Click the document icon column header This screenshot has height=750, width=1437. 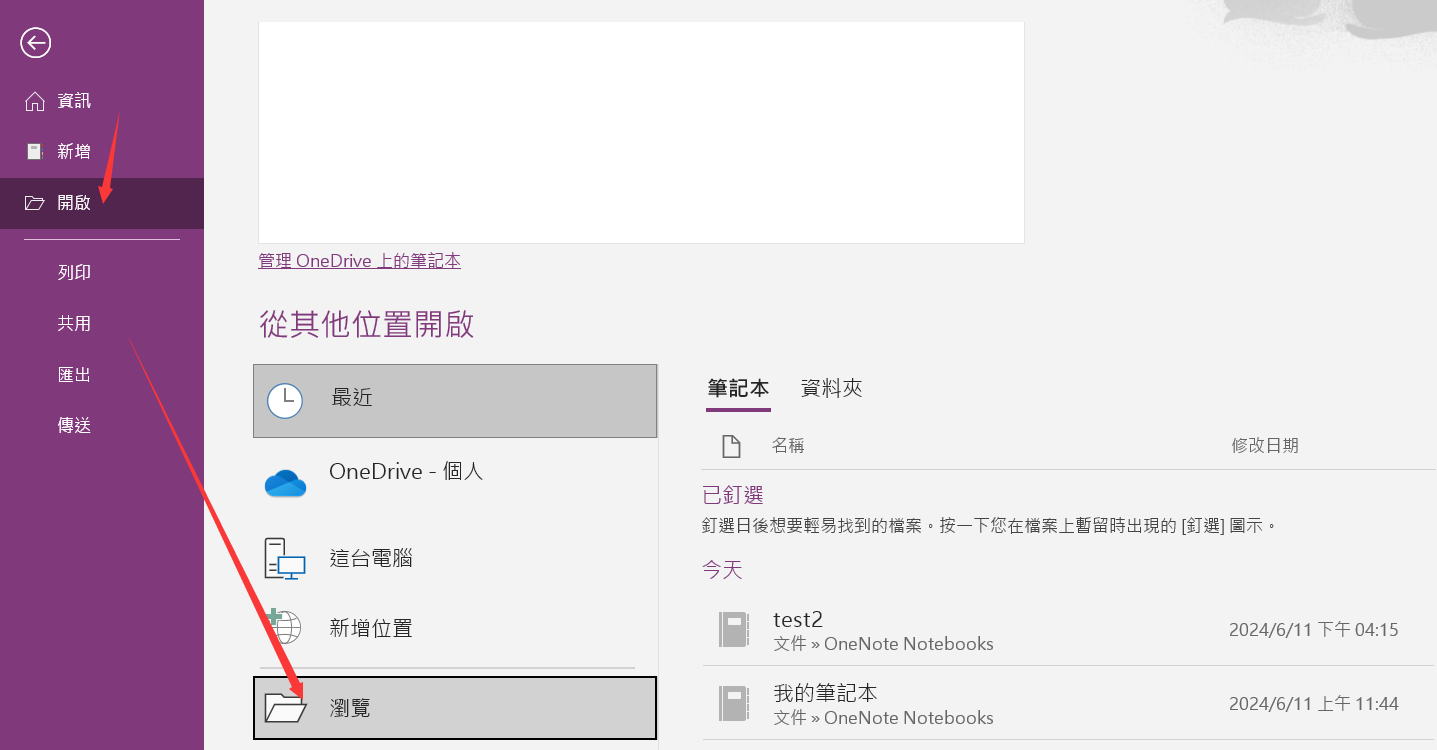pyautogui.click(x=731, y=446)
